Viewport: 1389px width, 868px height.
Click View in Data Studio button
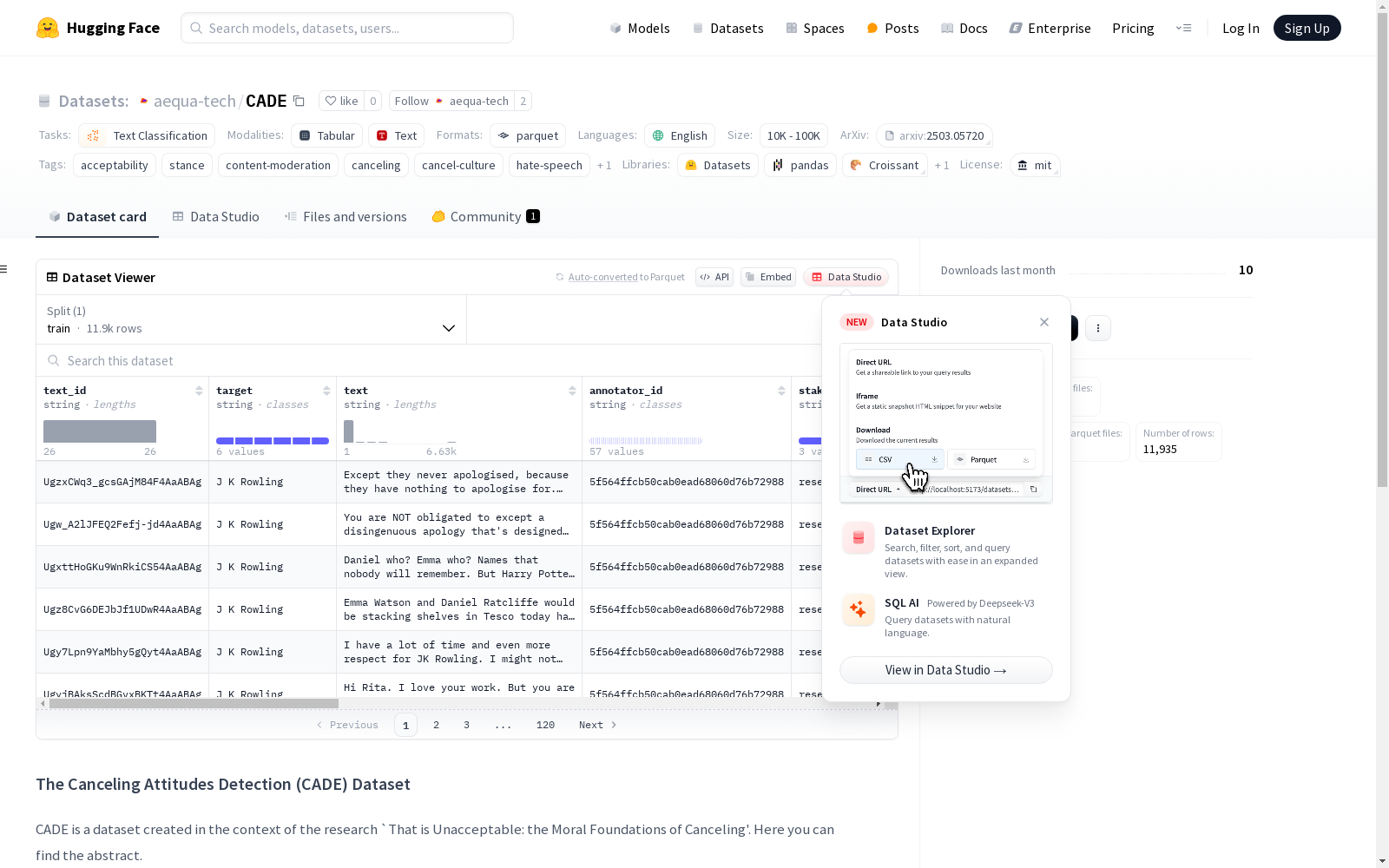point(946,670)
